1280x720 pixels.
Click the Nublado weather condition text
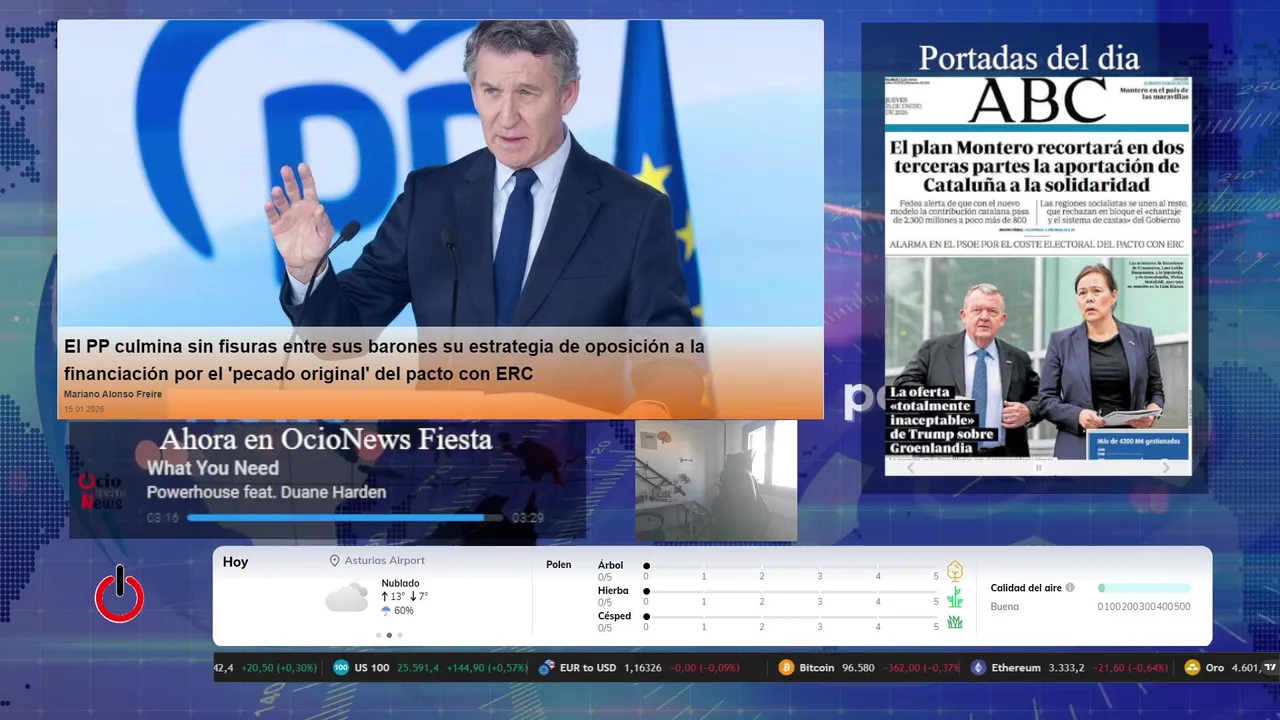click(400, 583)
